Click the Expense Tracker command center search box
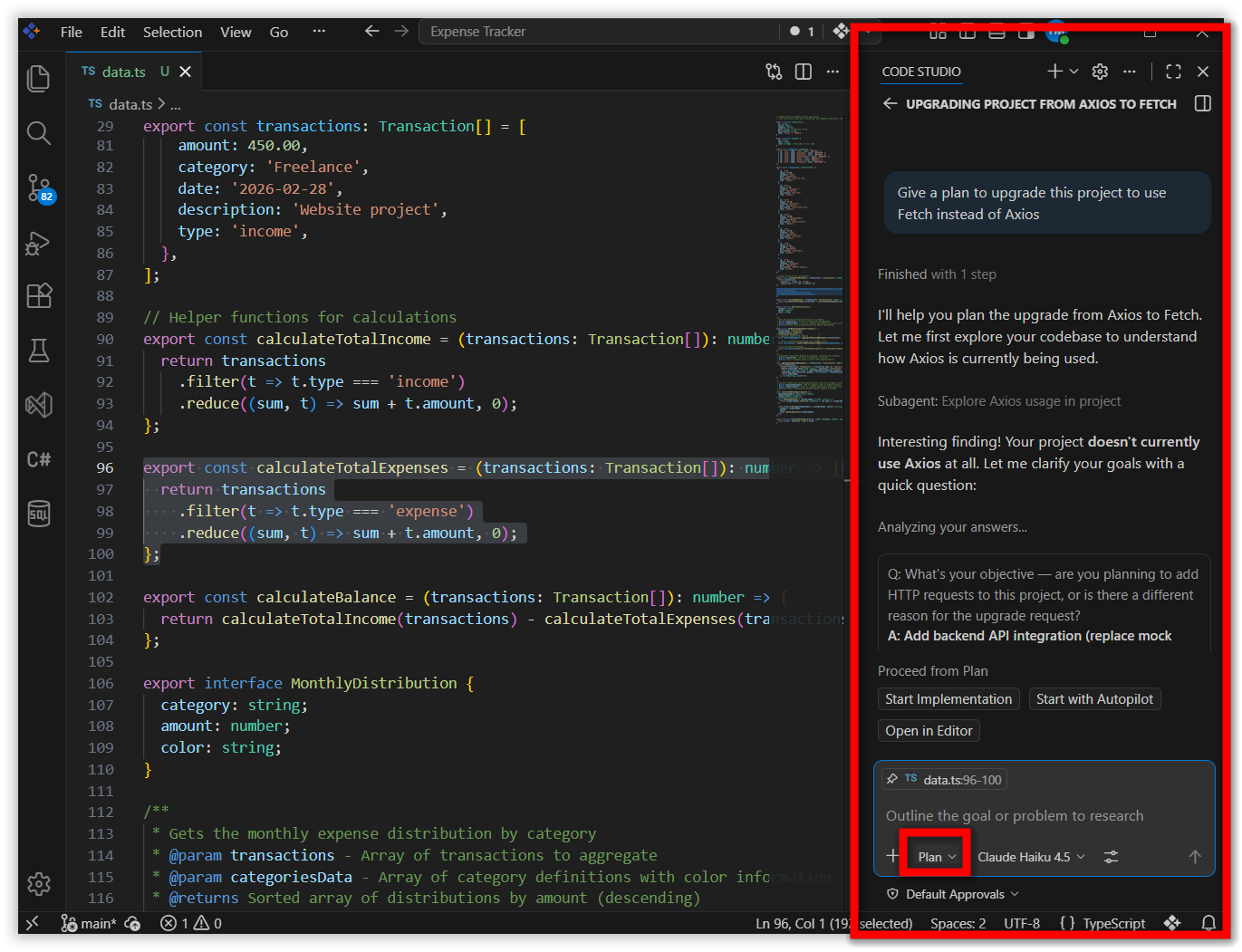 [x=598, y=32]
